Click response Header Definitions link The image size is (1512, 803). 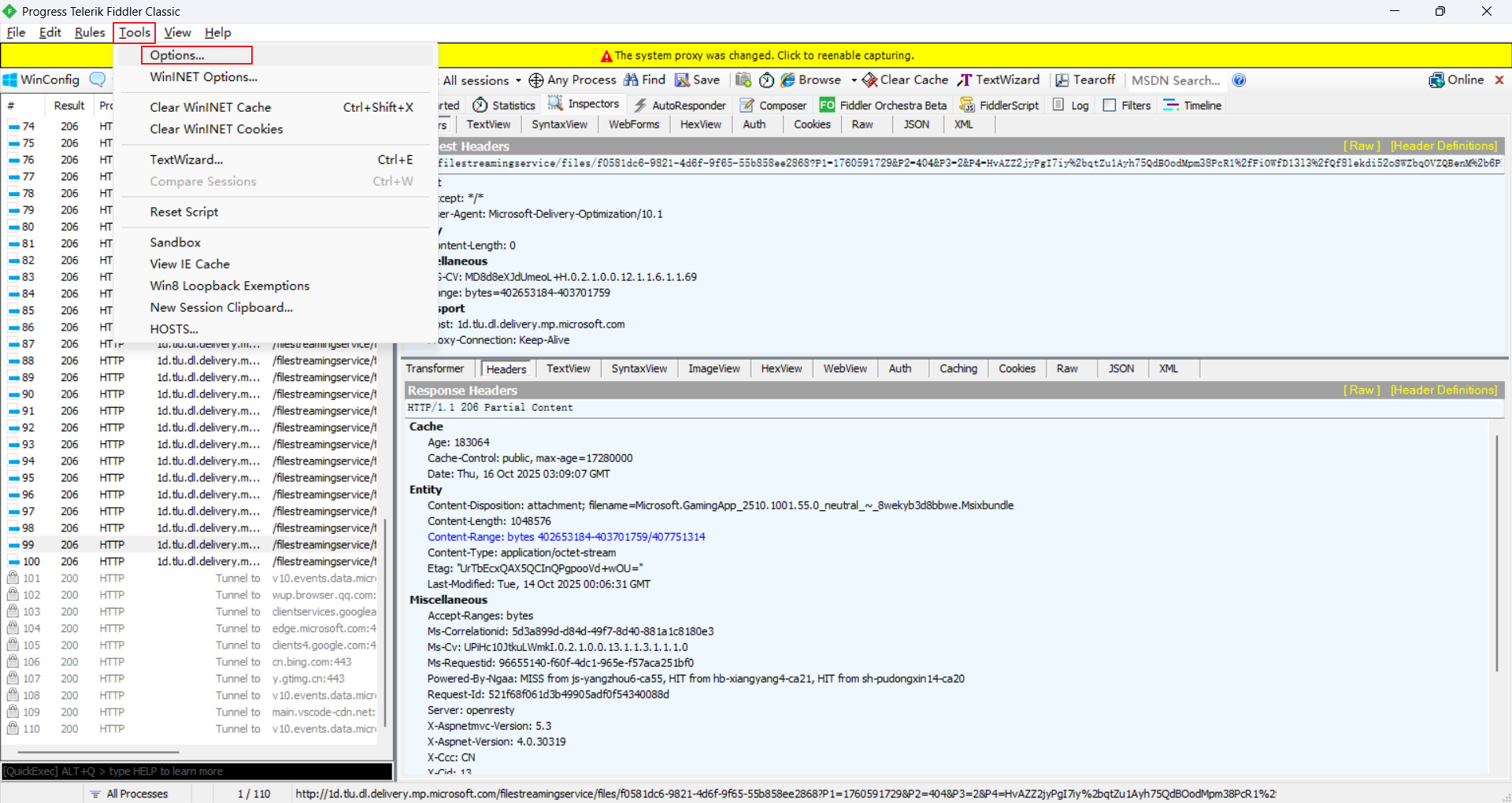point(1443,390)
